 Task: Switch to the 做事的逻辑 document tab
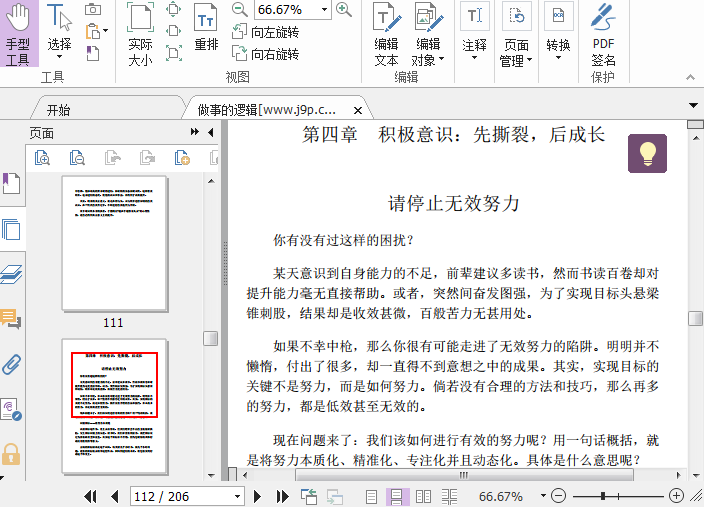pos(267,110)
